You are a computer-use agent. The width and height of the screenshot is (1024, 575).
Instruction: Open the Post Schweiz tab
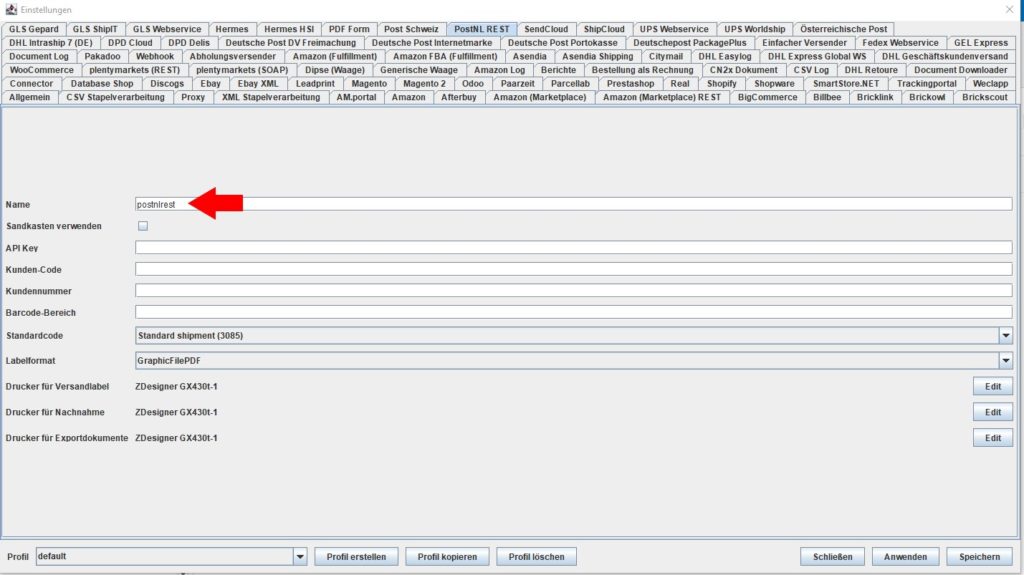[411, 29]
